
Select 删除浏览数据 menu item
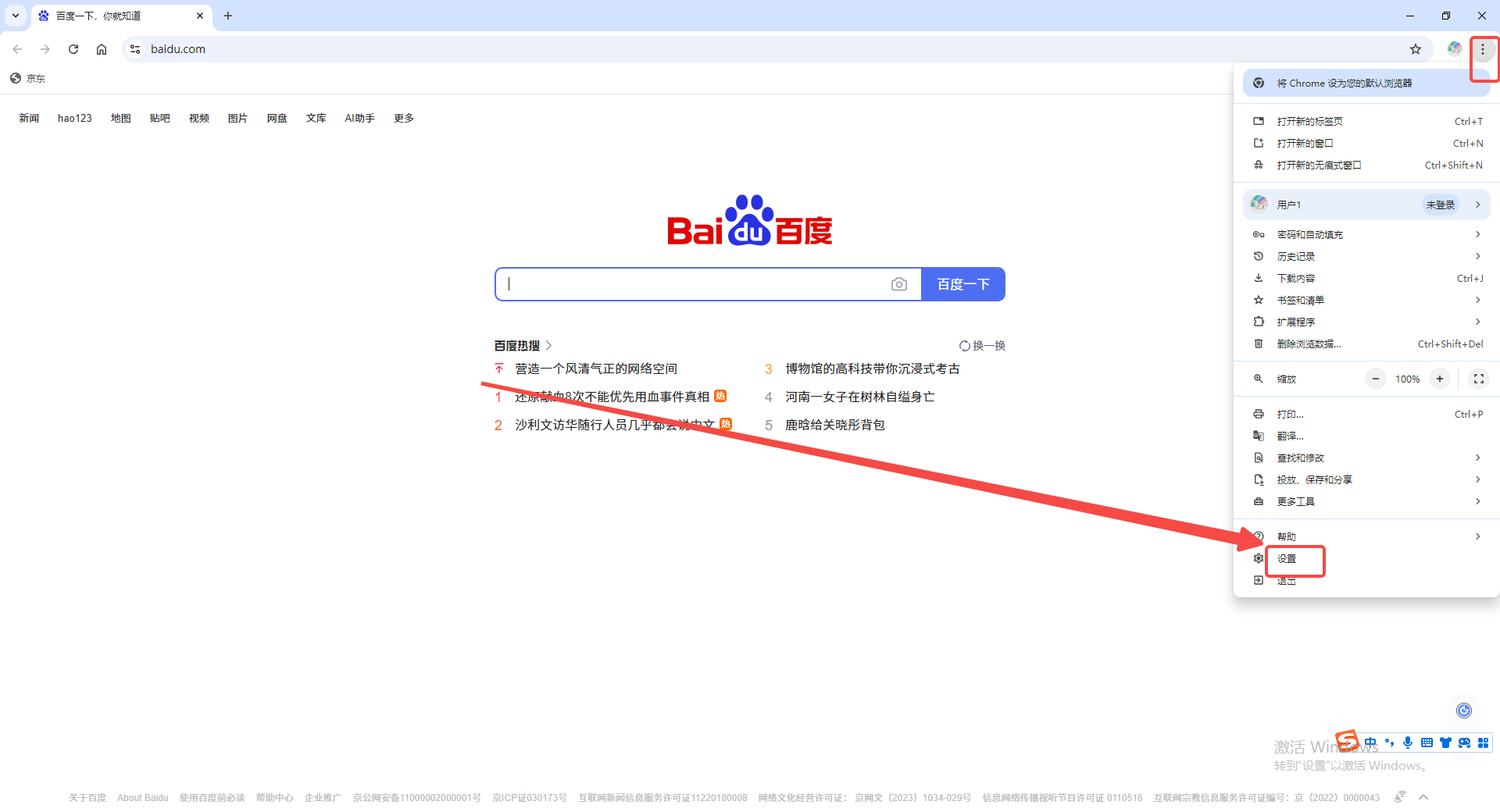point(1366,344)
